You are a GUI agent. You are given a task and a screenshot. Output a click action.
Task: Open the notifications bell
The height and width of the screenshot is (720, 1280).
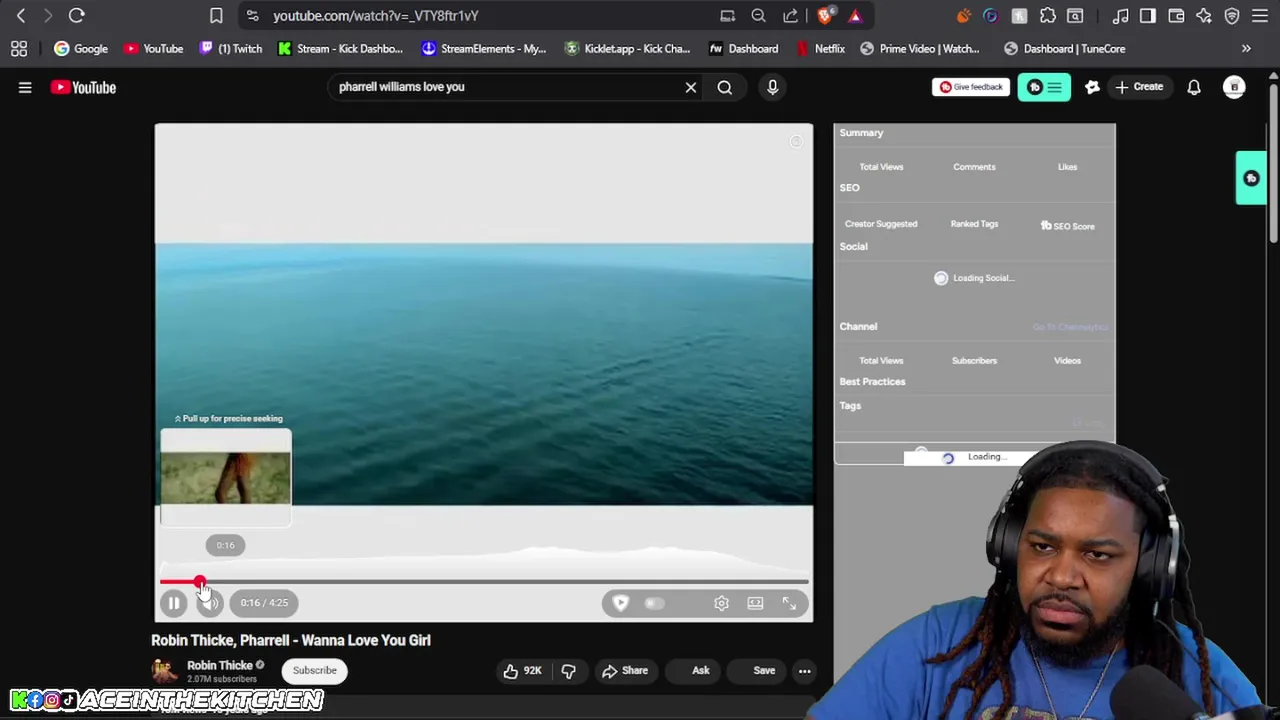tap(1194, 87)
